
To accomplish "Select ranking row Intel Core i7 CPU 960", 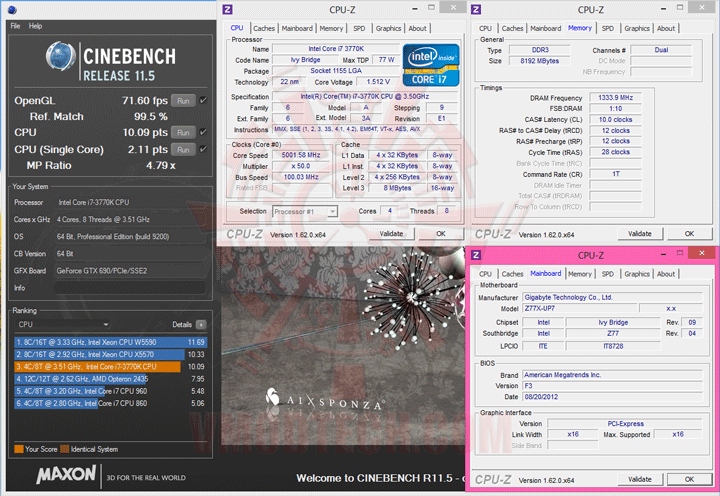I will (x=111, y=391).
